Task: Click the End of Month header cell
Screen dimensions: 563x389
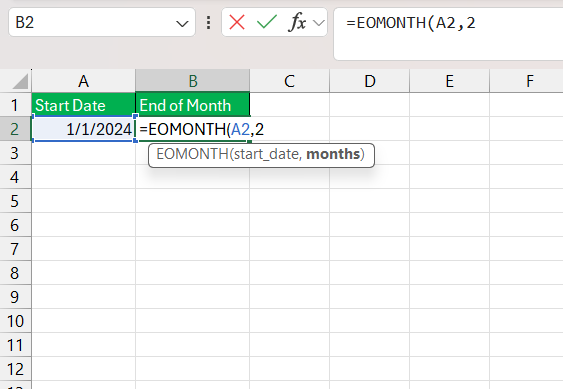Action: pos(192,105)
